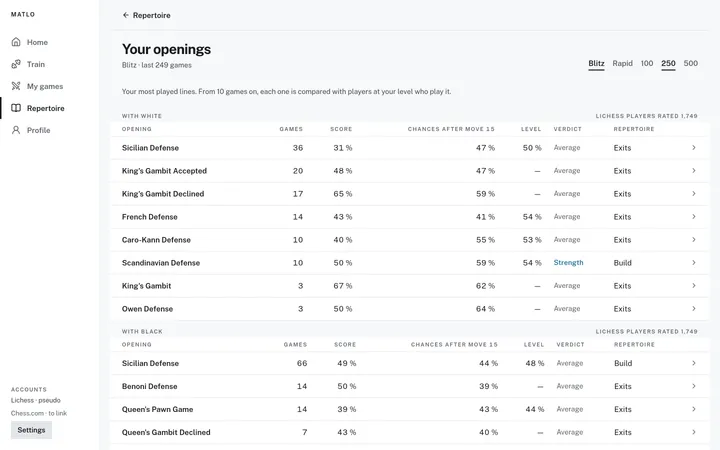Open the French Defense opening row
The height and width of the screenshot is (450, 720).
[x=409, y=217]
